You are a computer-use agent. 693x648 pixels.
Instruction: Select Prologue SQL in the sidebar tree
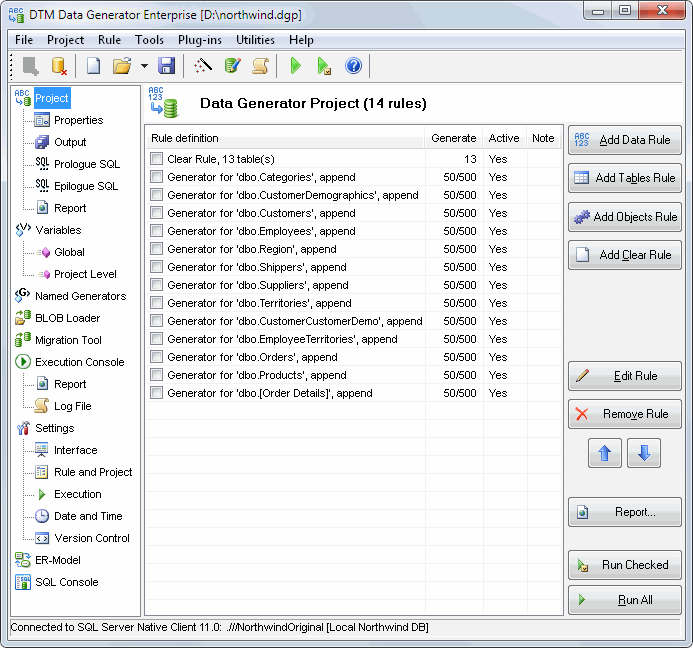coord(86,164)
